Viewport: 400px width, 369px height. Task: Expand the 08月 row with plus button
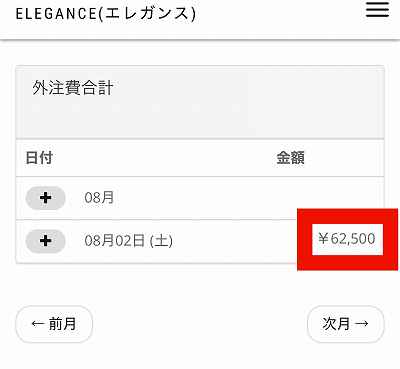click(45, 198)
